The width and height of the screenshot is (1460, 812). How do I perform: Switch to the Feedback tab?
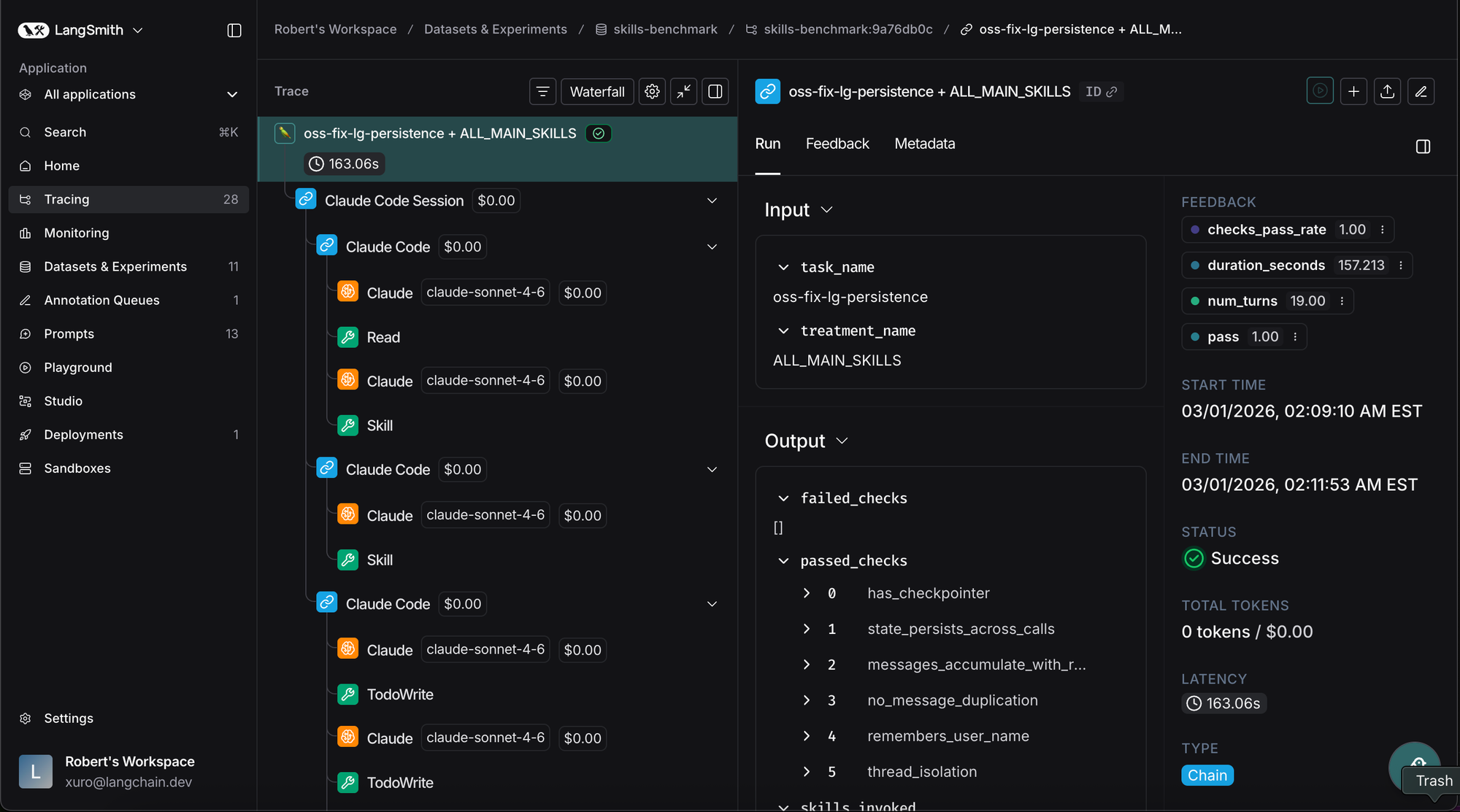click(x=837, y=144)
